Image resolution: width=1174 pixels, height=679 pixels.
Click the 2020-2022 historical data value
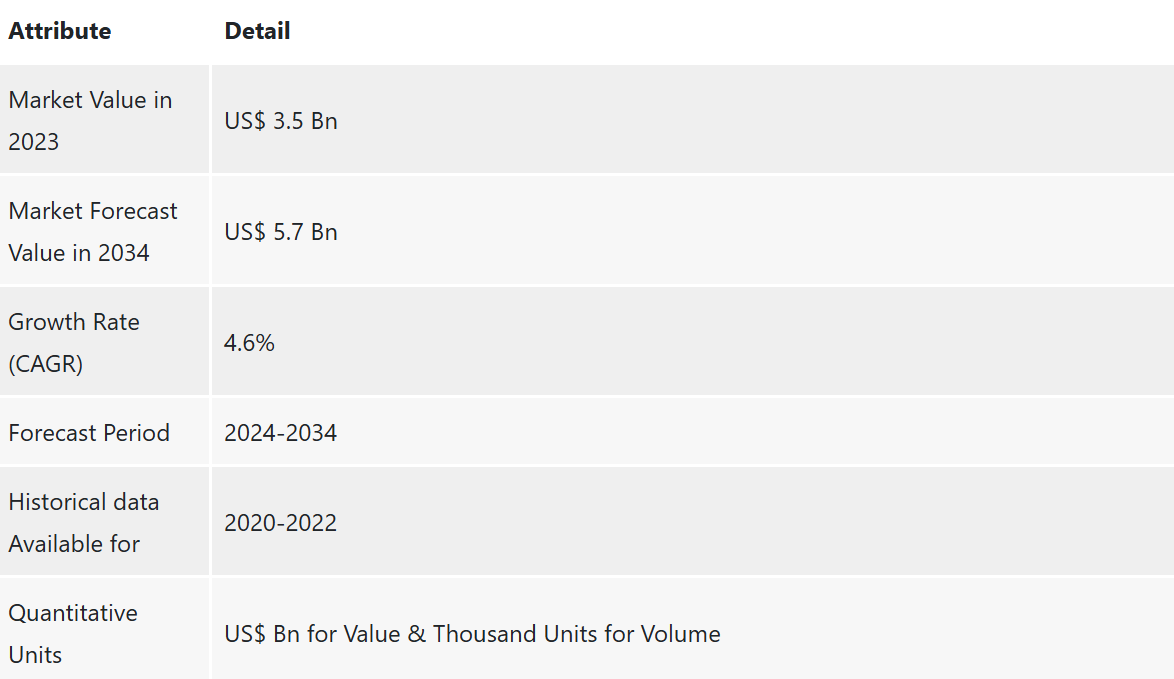click(x=281, y=523)
